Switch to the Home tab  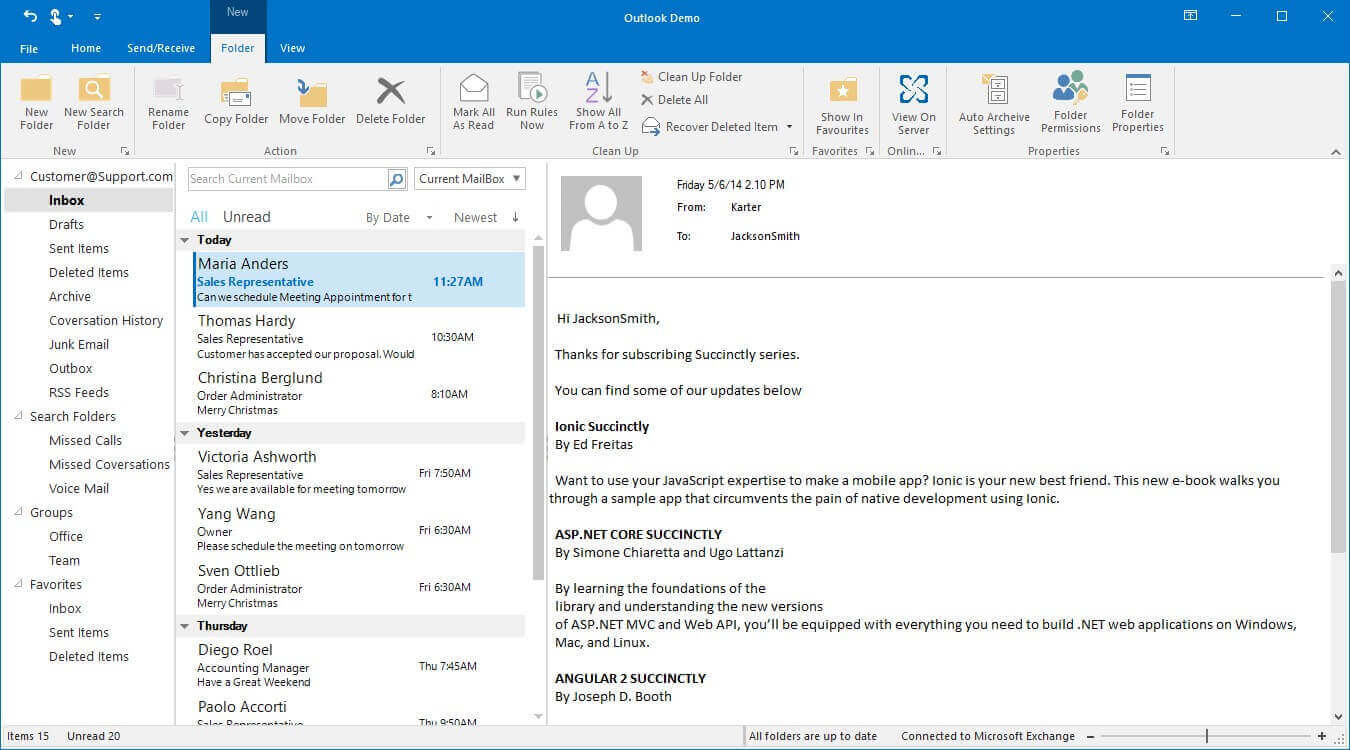point(86,48)
